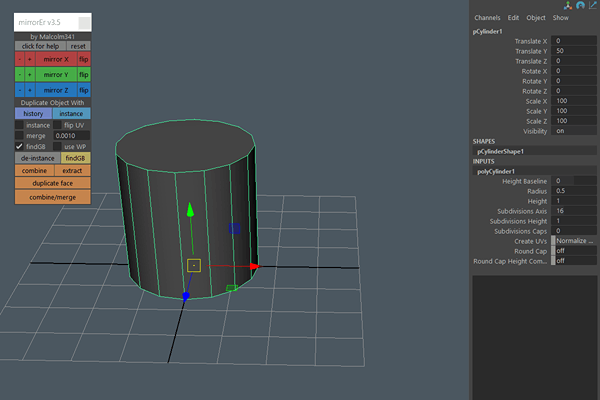Click the yellow center manipulator square
600x400 pixels.
coord(194,266)
